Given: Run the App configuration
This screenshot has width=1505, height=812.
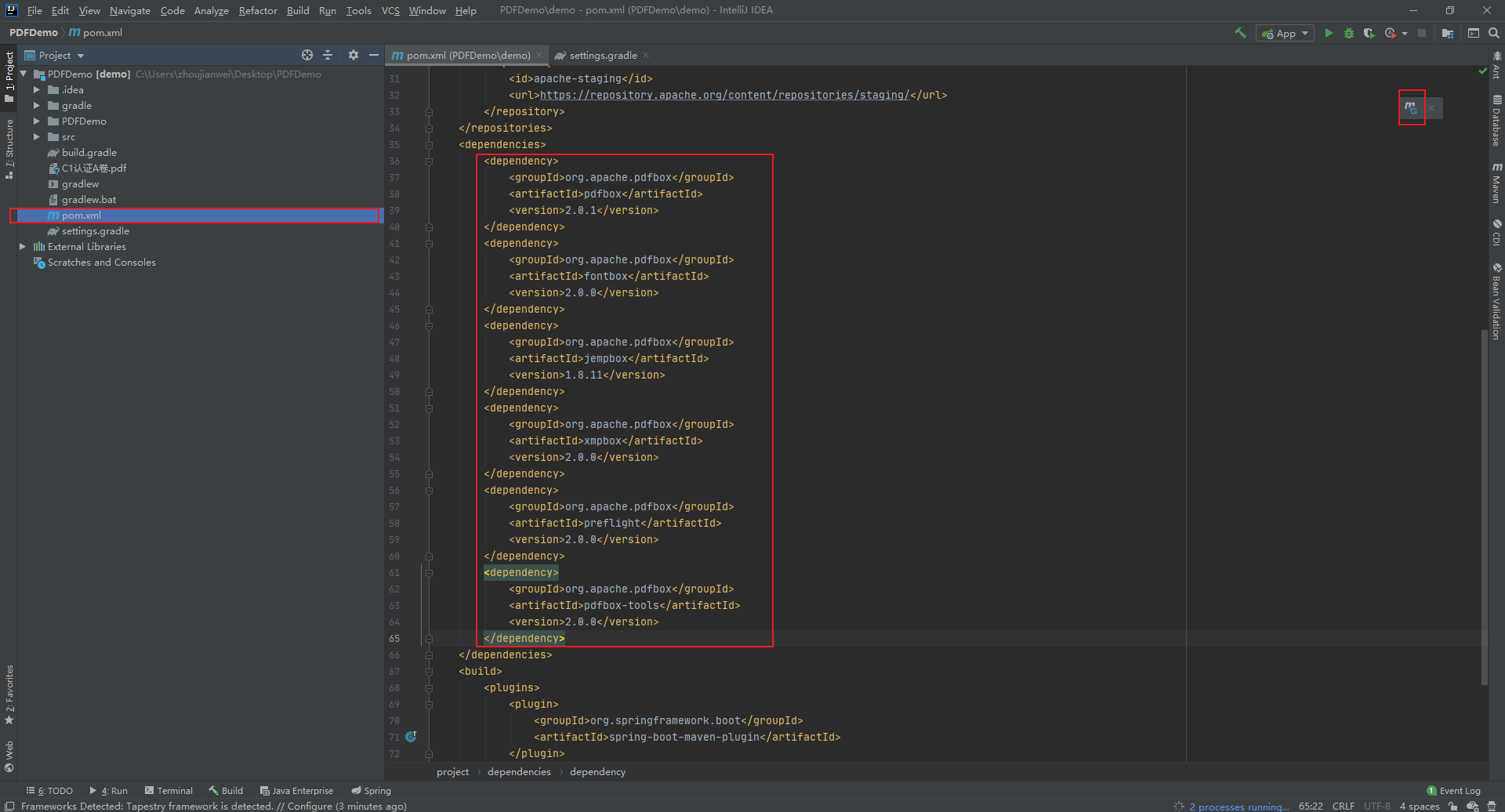Looking at the screenshot, I should (1329, 33).
